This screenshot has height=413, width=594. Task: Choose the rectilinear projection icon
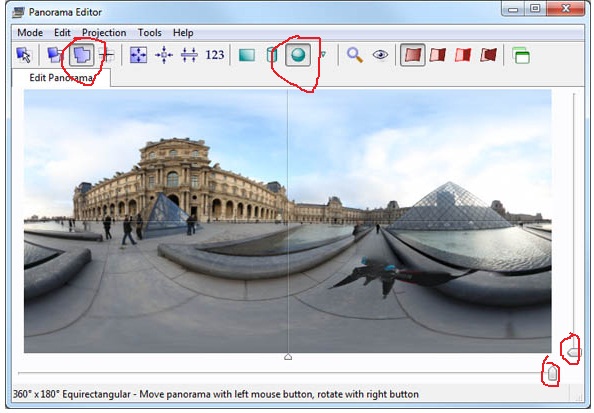coord(247,55)
